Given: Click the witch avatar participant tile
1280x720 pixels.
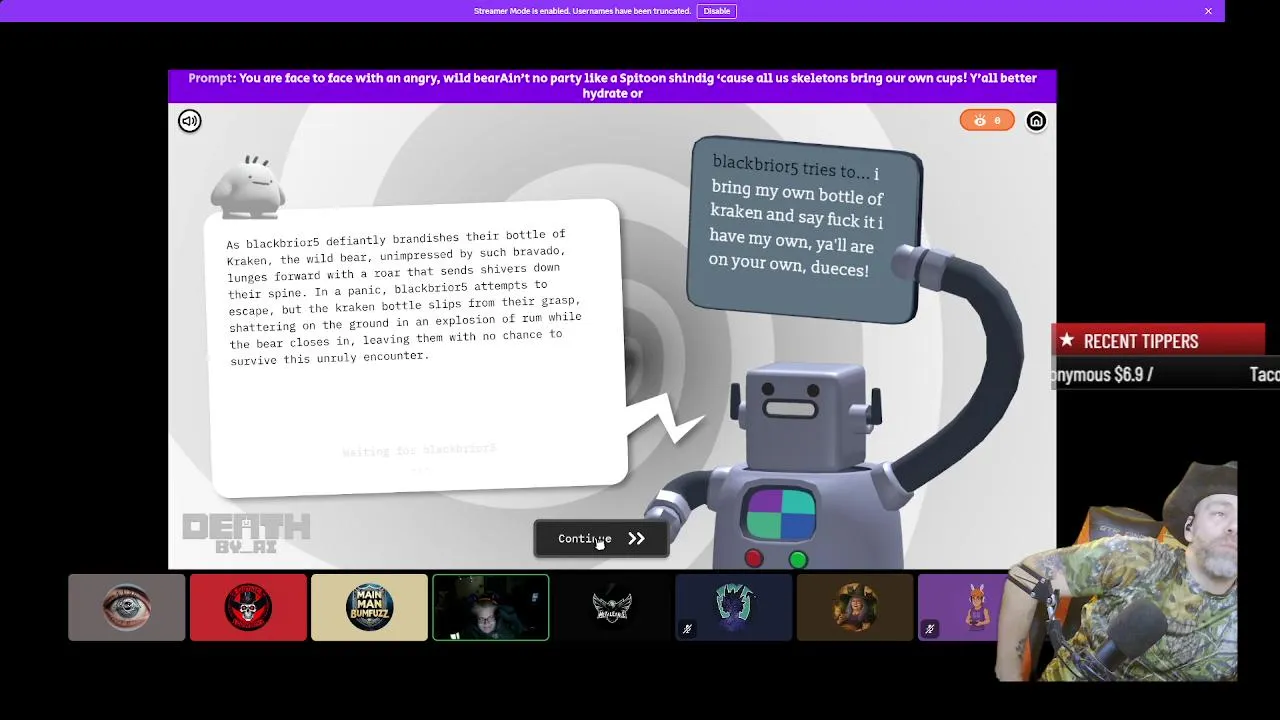Looking at the screenshot, I should pos(855,607).
